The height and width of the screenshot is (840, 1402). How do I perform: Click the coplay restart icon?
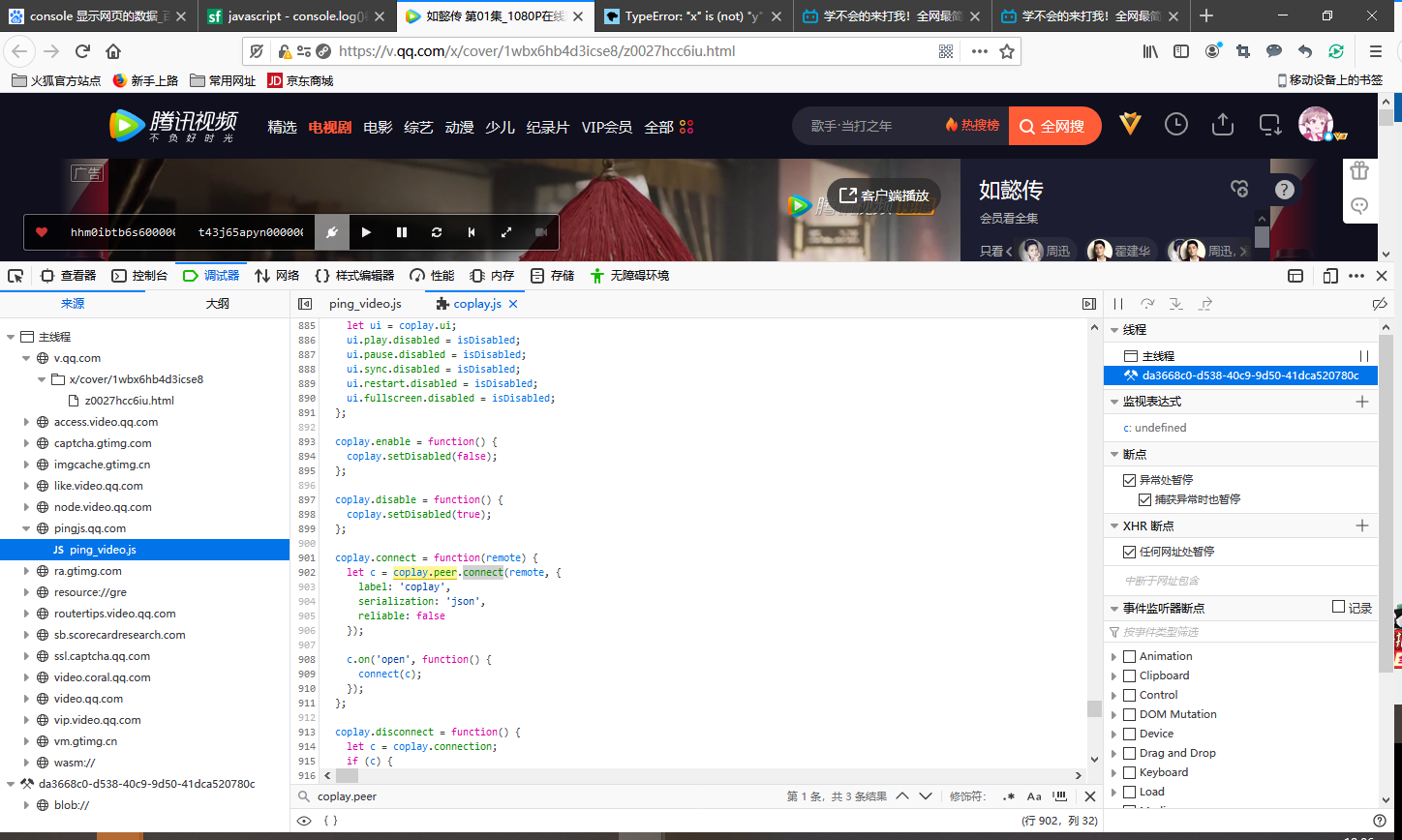pos(472,232)
